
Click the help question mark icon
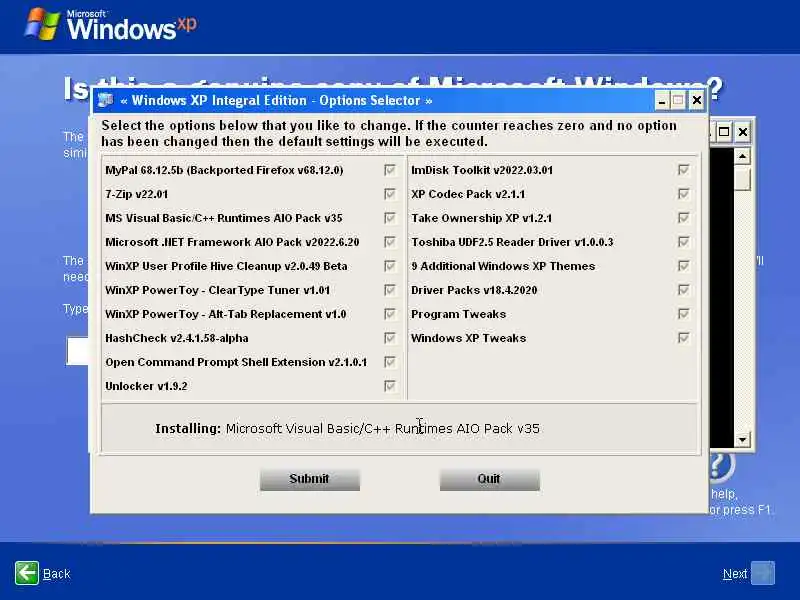tap(721, 465)
